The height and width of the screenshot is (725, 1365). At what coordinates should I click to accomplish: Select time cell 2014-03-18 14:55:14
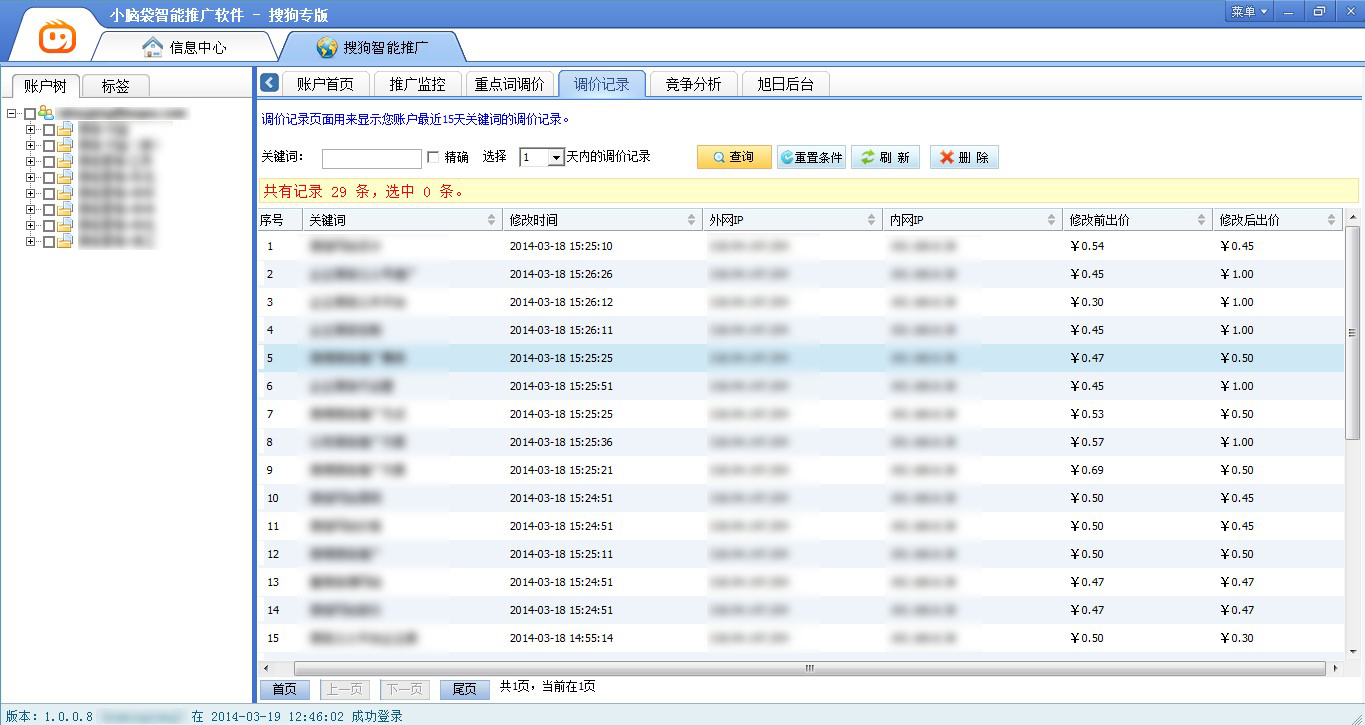click(x=561, y=638)
